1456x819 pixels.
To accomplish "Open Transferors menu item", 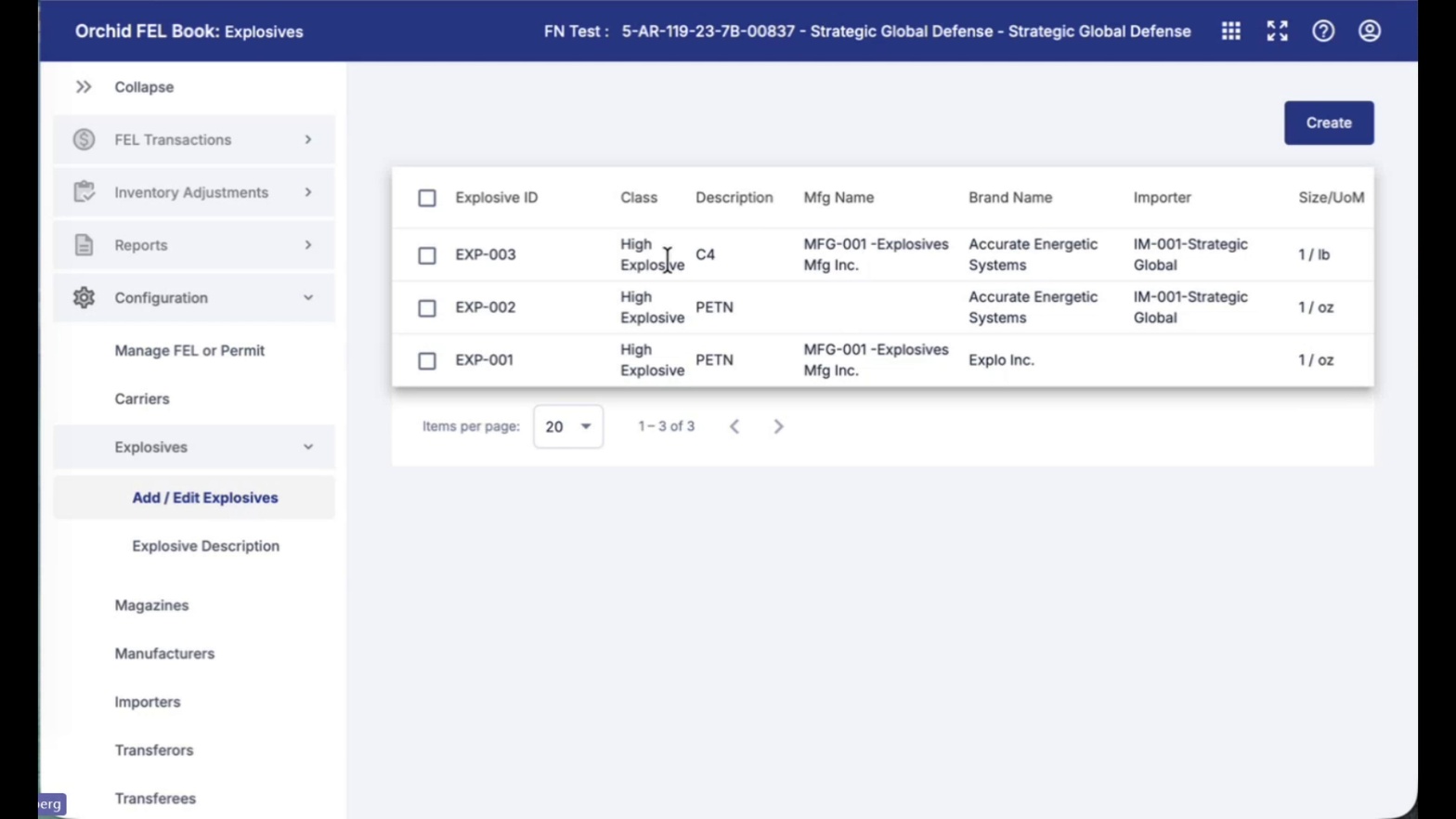I will pyautogui.click(x=154, y=750).
